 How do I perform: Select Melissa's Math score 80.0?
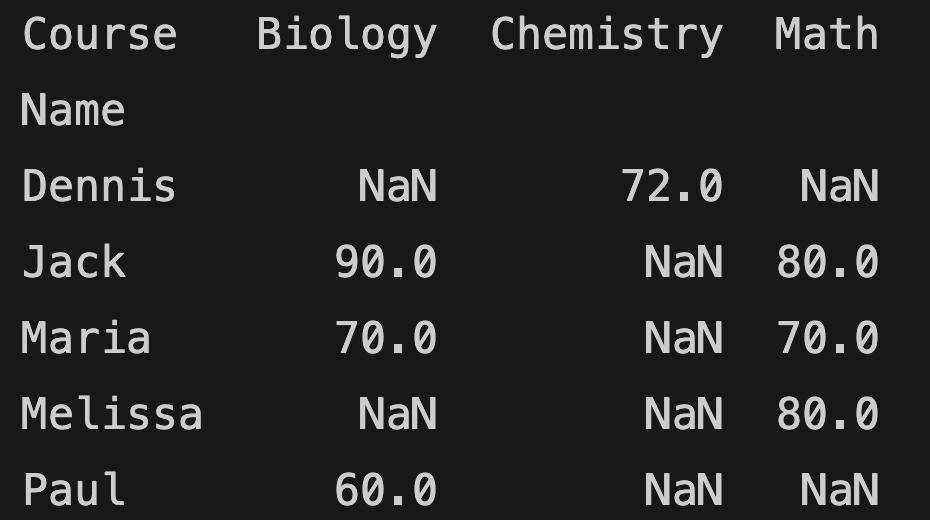point(827,414)
